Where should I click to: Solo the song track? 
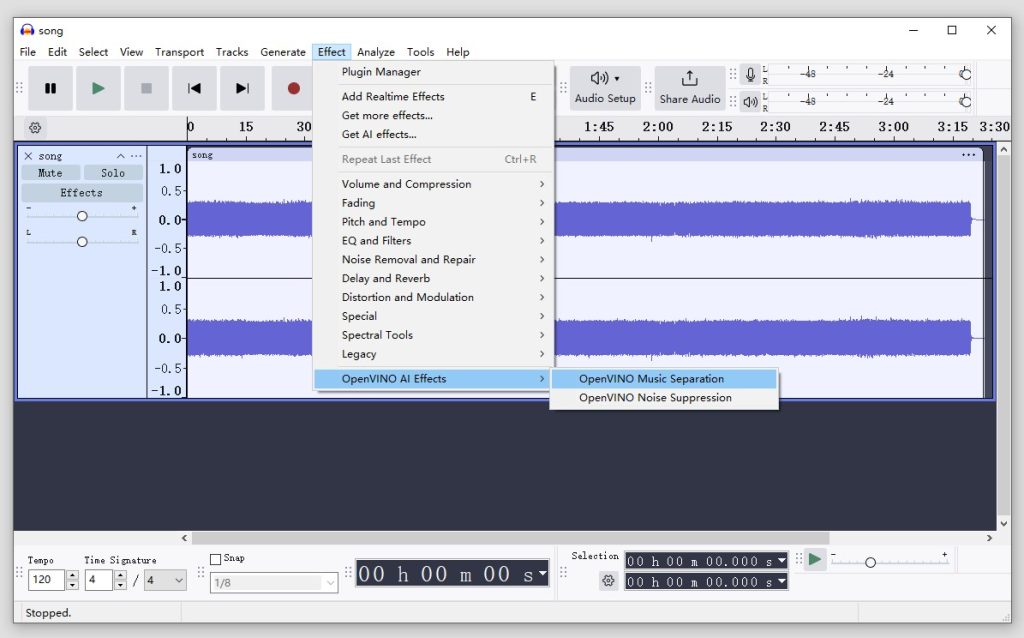click(113, 173)
